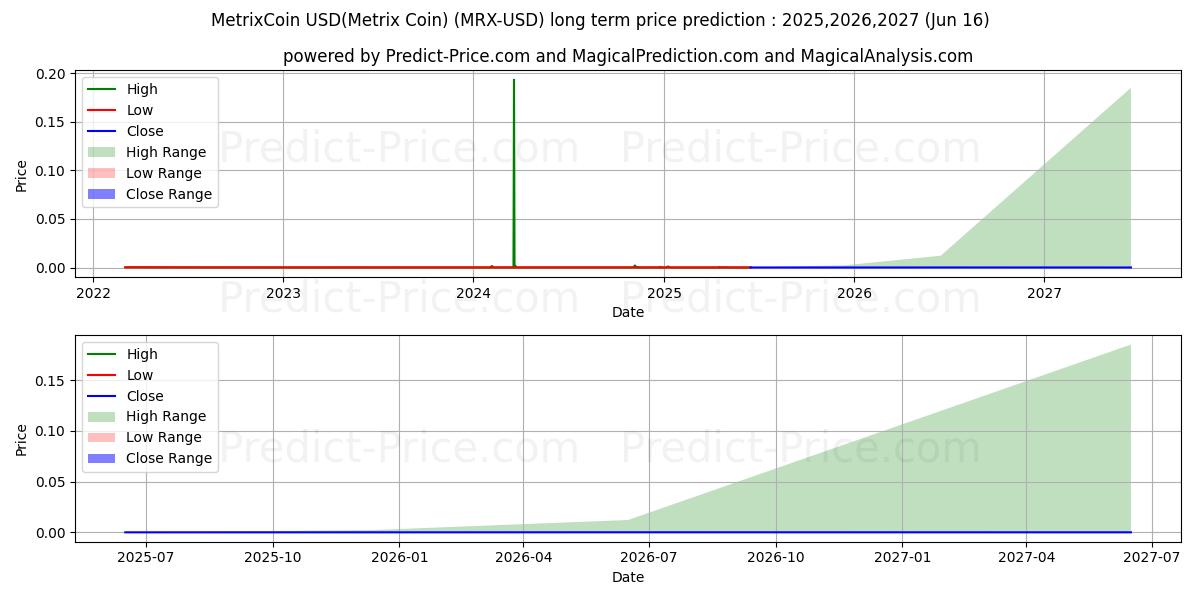
Task: Select the High Range patch in bottom legend
Action: [101, 416]
